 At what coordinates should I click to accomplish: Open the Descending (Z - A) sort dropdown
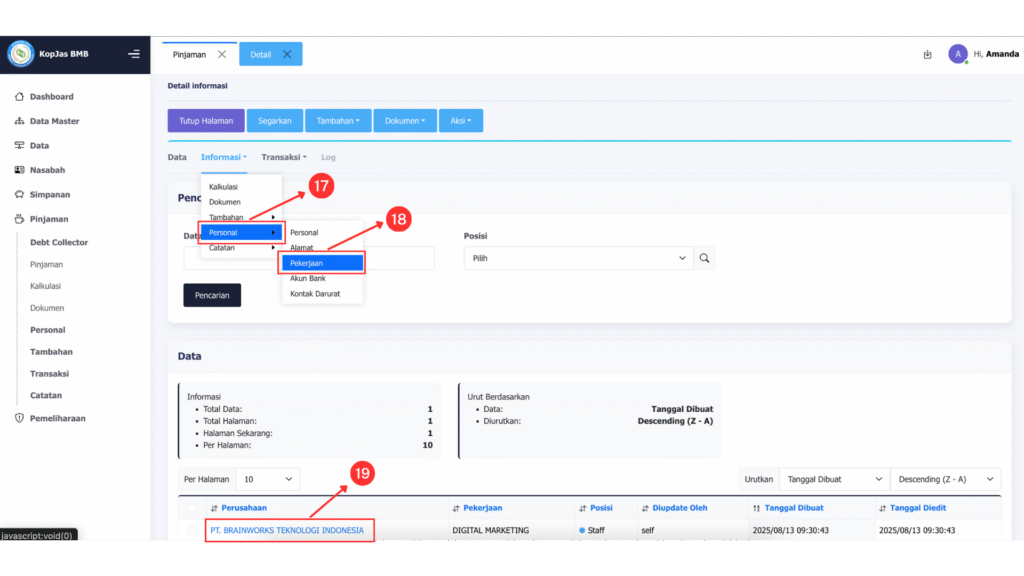(x=944, y=479)
